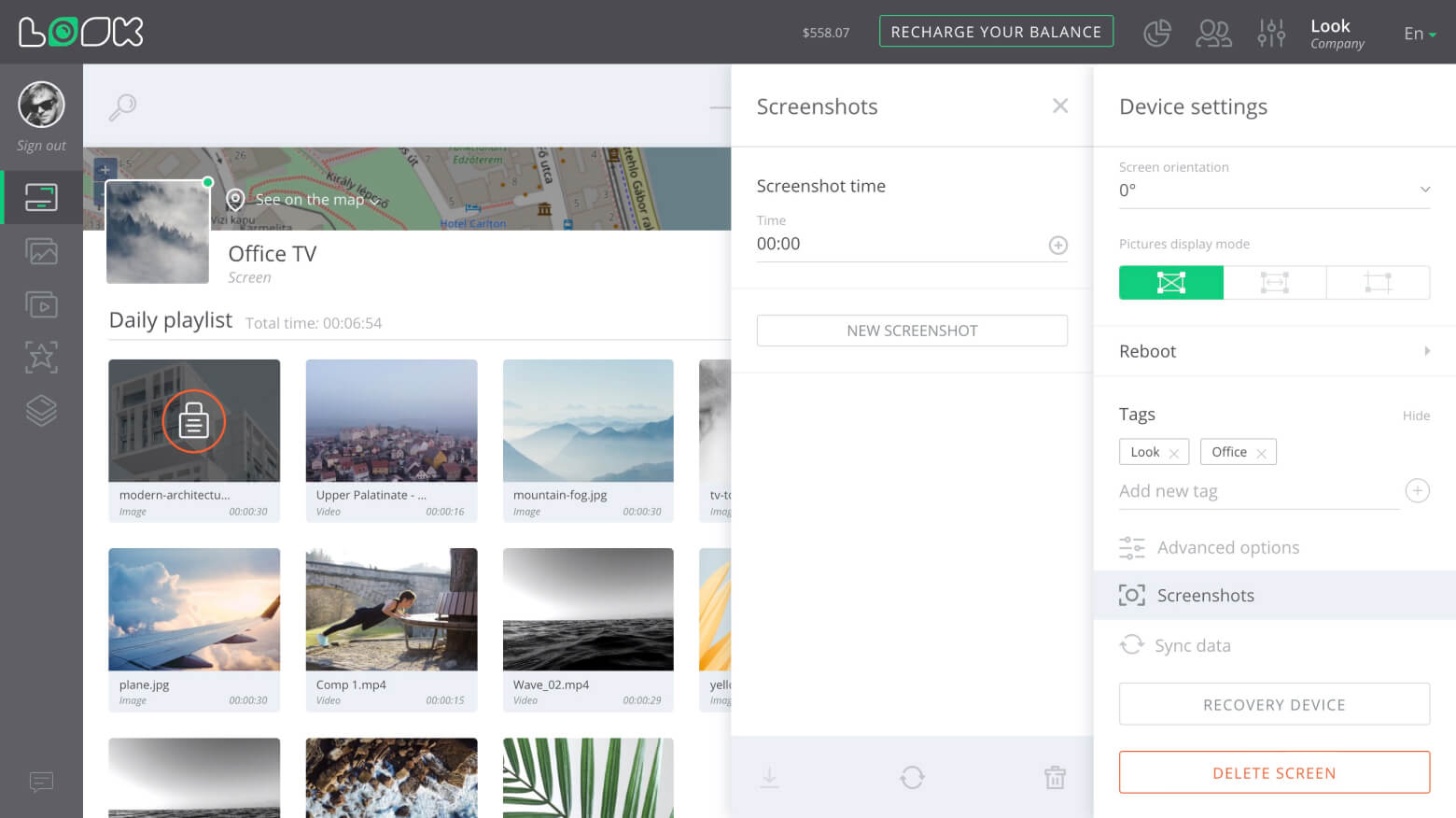This screenshot has height=818, width=1456.
Task: Open Wave_02.mp4 thumbnail
Action: (588, 610)
